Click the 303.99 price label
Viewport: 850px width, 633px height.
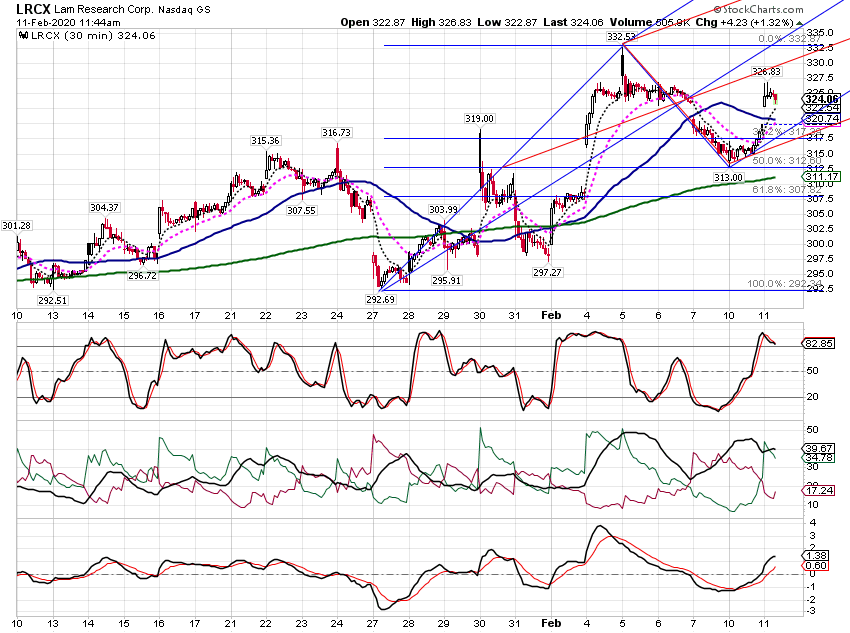point(443,210)
